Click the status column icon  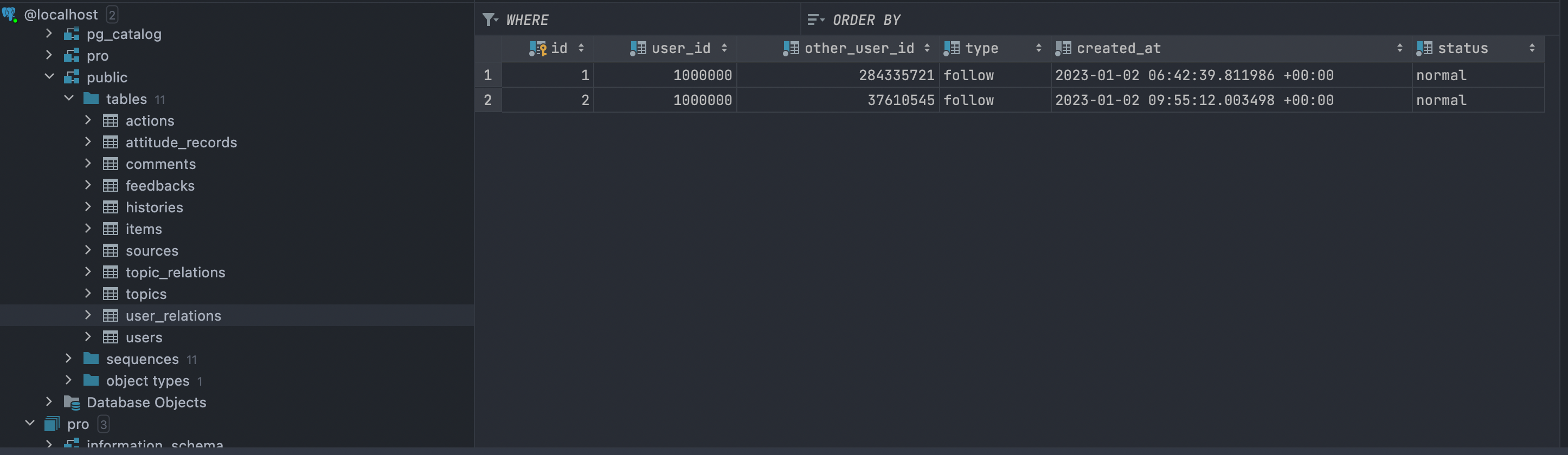[1424, 49]
